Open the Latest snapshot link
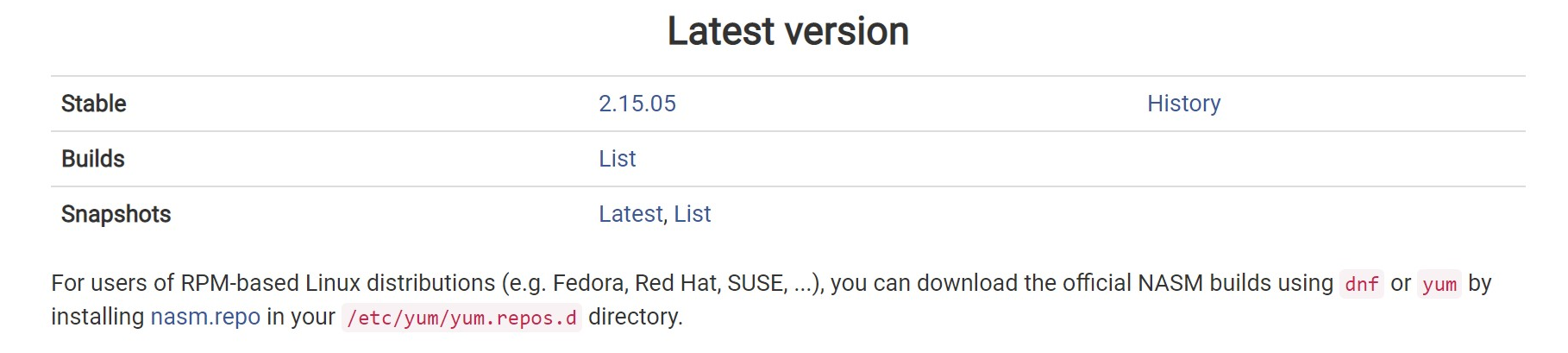 point(630,214)
